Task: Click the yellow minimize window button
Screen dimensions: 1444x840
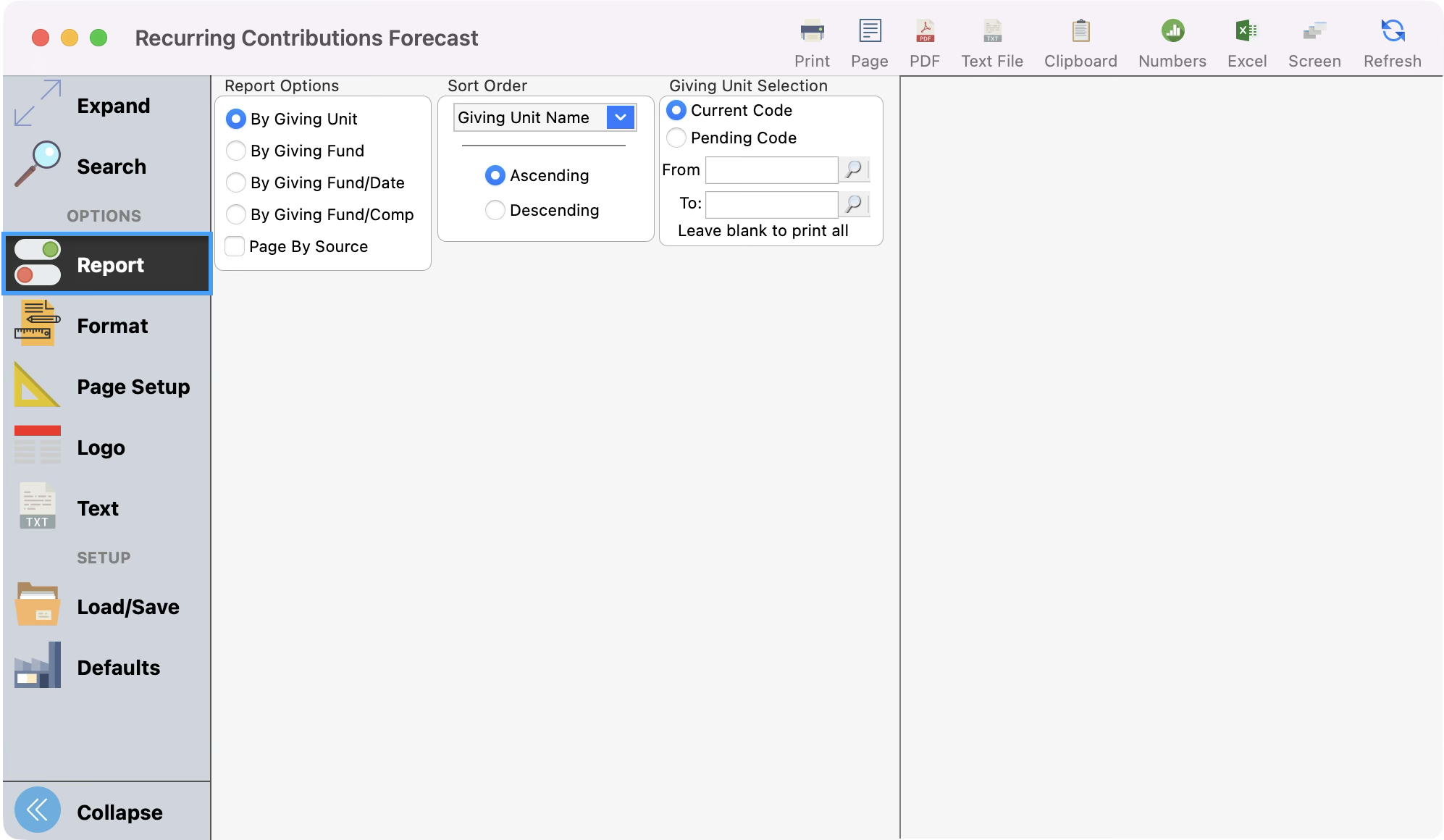Action: [x=70, y=38]
